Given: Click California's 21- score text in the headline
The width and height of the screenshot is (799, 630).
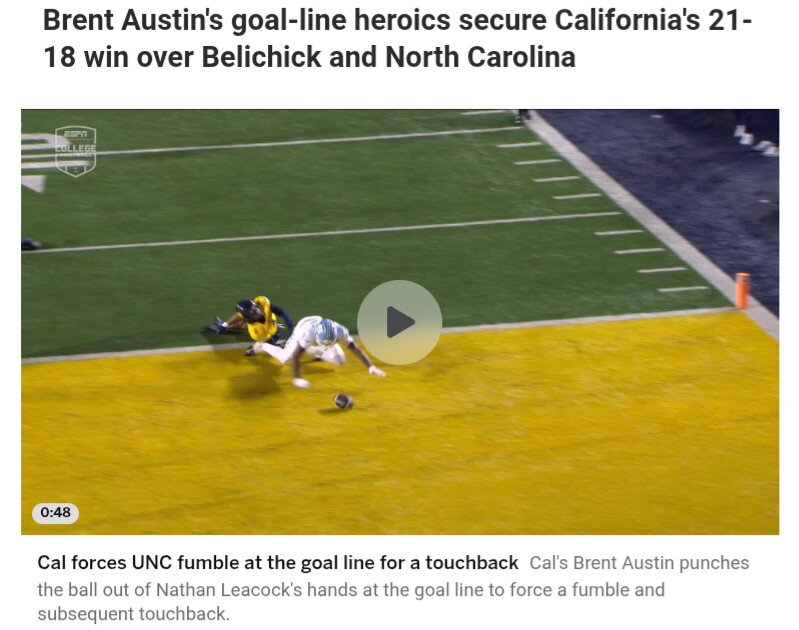Looking at the screenshot, I should point(653,20).
